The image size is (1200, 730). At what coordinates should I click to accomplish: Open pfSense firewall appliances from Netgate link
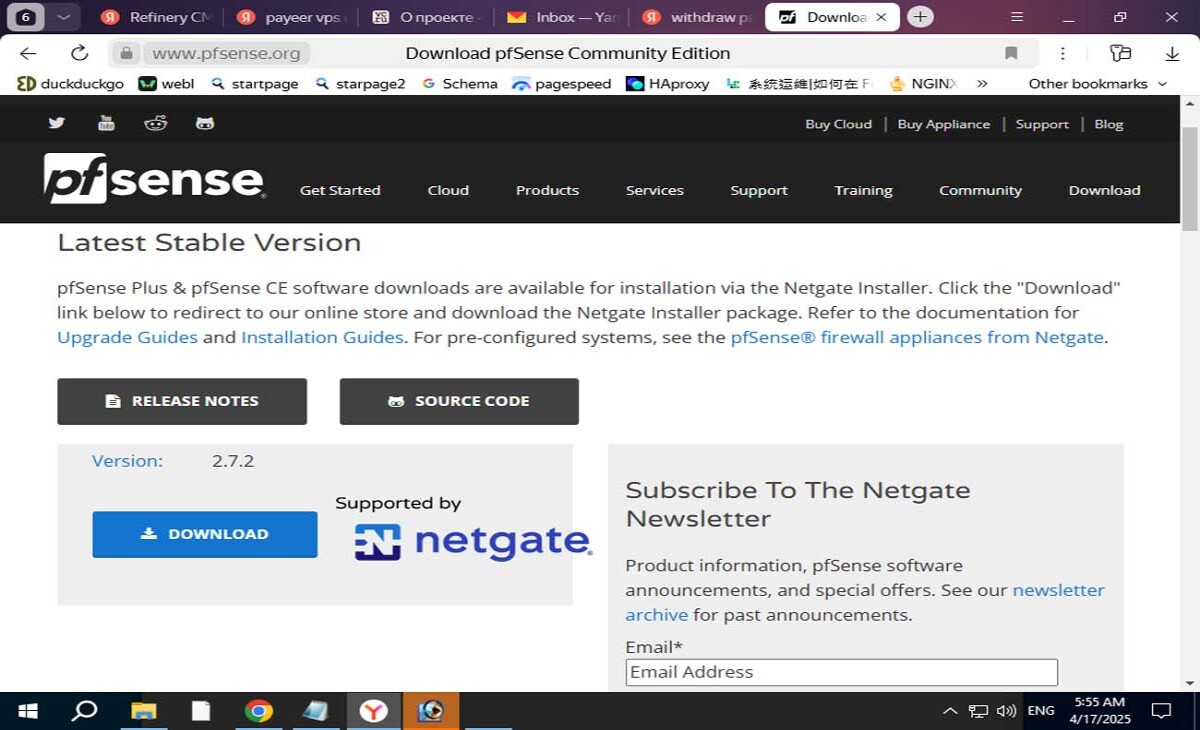click(917, 337)
